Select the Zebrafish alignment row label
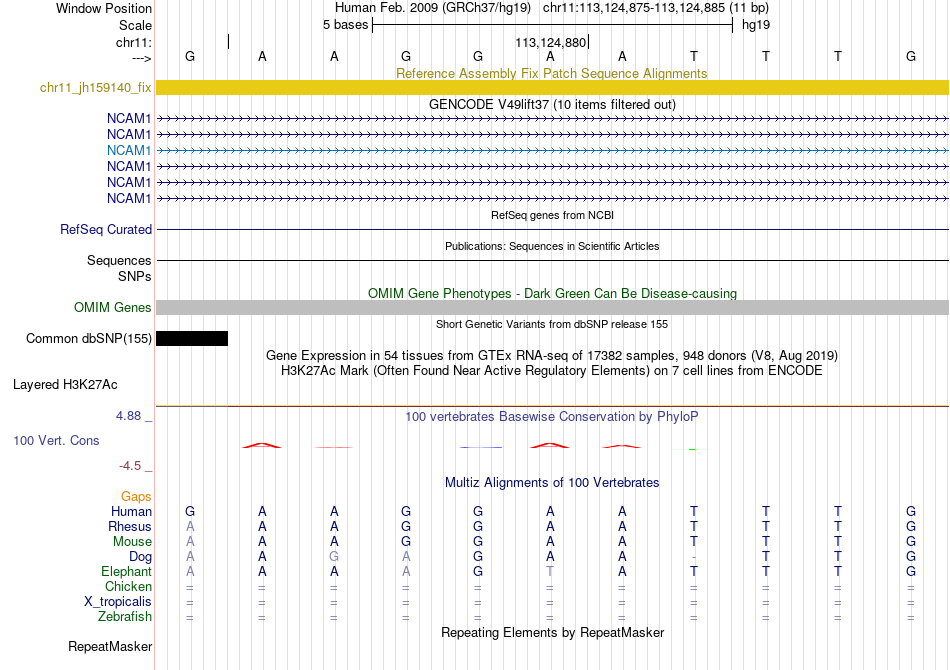Image resolution: width=950 pixels, height=670 pixels. click(125, 616)
